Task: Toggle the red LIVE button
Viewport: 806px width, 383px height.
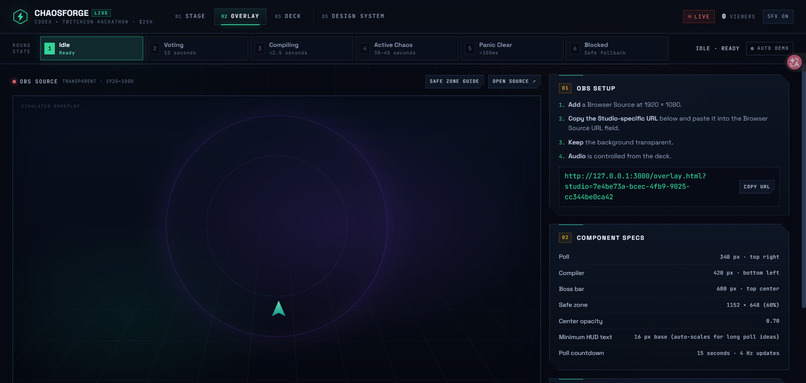Action: (699, 16)
